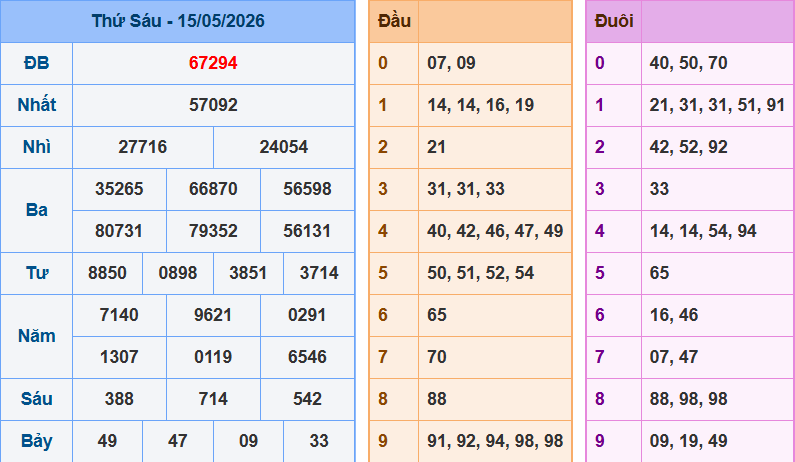Click Sáu prize number 388
The height and width of the screenshot is (462, 795).
[119, 399]
